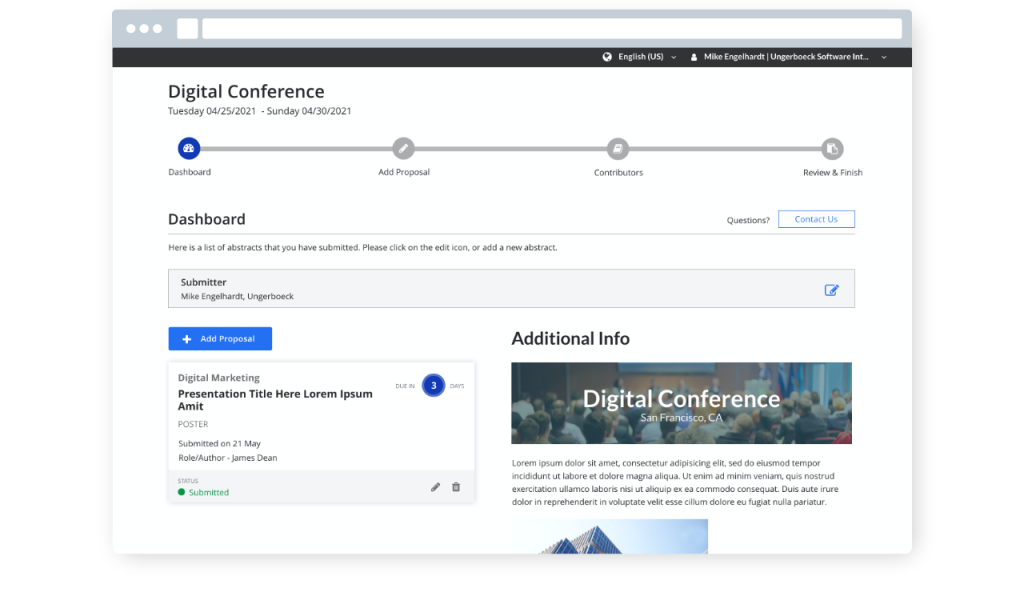1024x600 pixels.
Task: Open the Contributors step icon
Action: click(618, 149)
